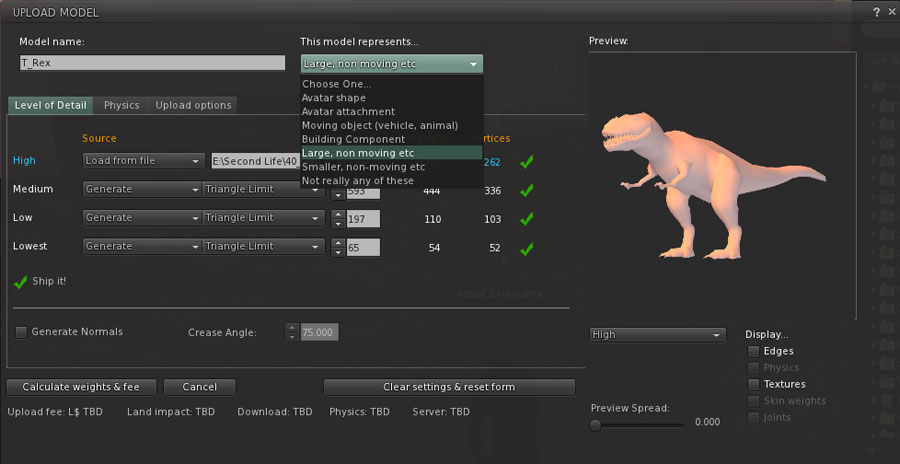This screenshot has width=900, height=464.
Task: Open the Lowest row Triangle Limit dropdown
Action: [x=263, y=247]
